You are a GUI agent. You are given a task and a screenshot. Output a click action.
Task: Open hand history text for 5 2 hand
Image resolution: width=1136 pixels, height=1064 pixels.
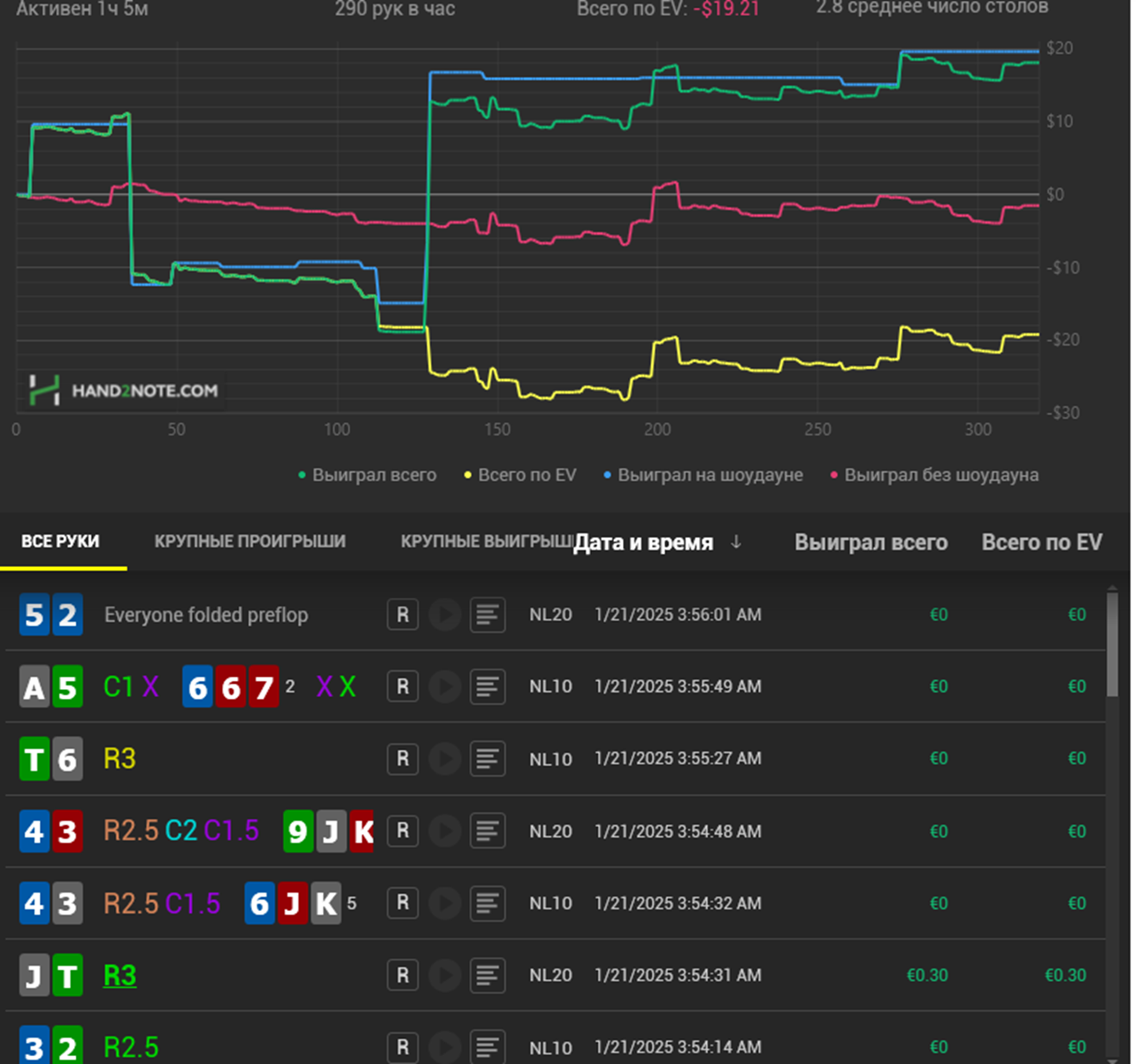click(487, 615)
